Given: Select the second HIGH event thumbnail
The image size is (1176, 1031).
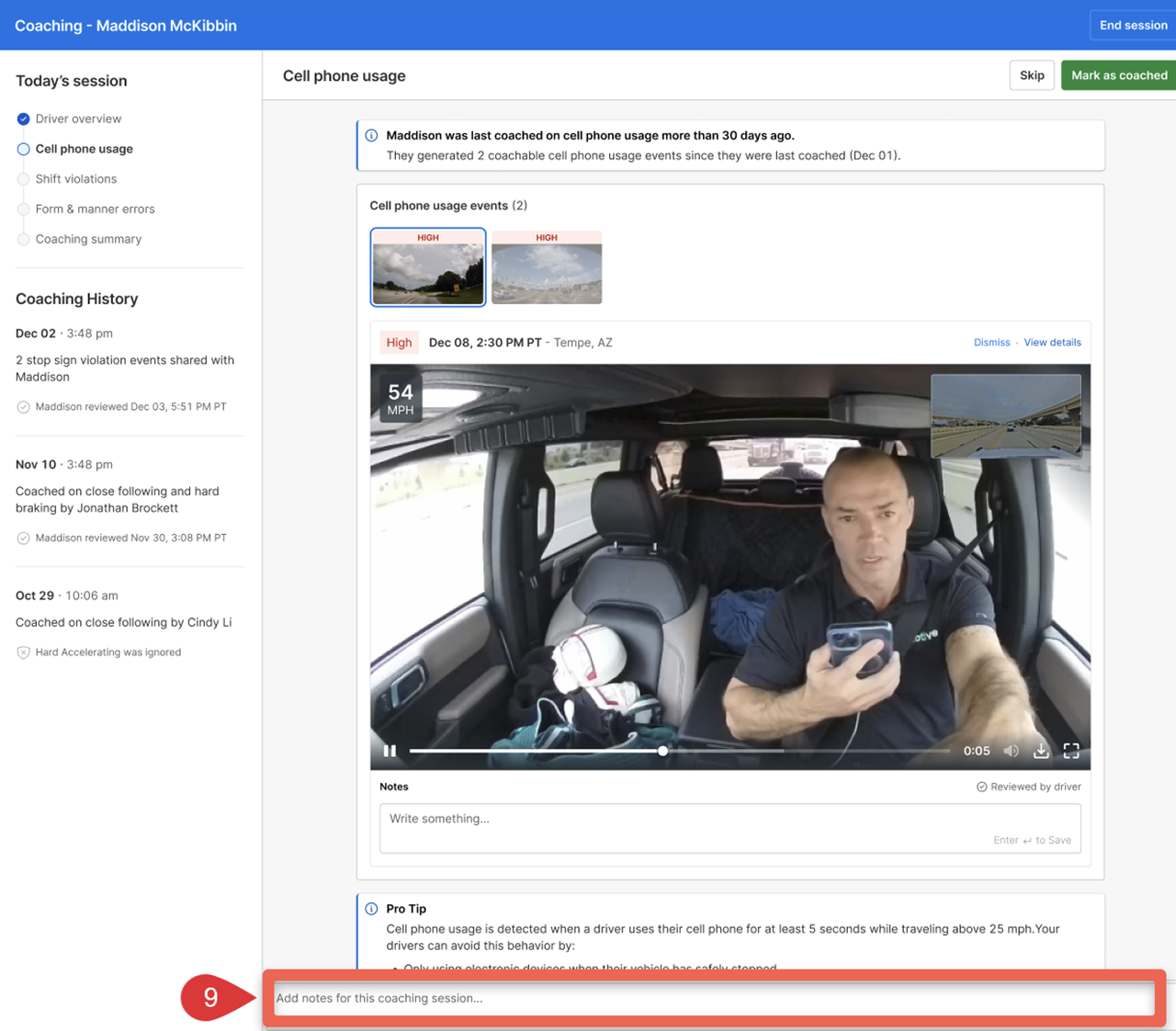Looking at the screenshot, I should tap(547, 267).
